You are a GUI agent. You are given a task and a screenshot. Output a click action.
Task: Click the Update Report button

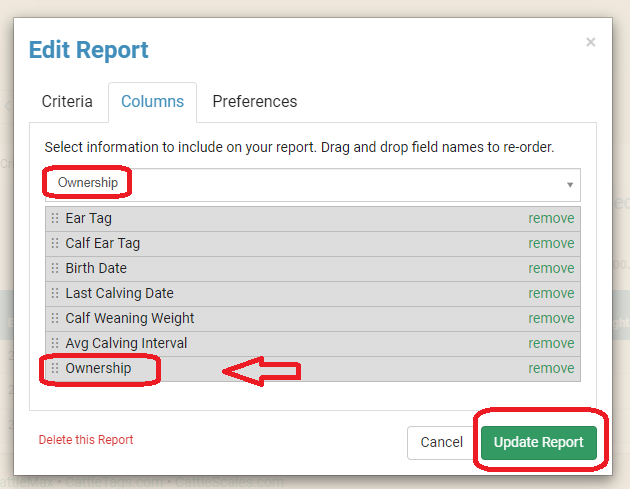[538, 442]
